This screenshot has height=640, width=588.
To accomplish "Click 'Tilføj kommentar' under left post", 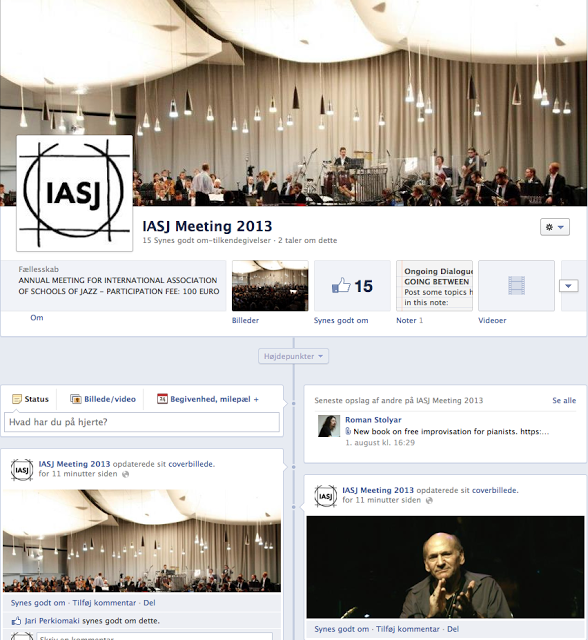I will click(104, 603).
